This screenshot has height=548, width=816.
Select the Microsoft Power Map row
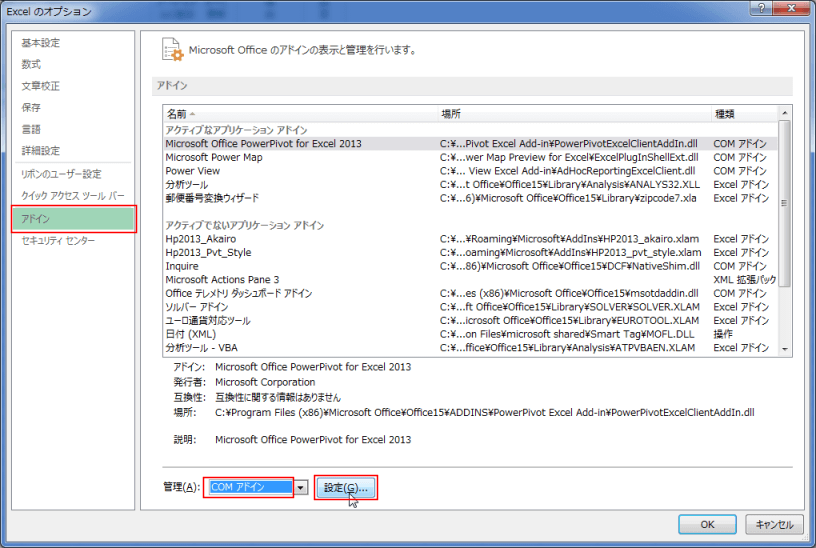pyautogui.click(x=470, y=157)
